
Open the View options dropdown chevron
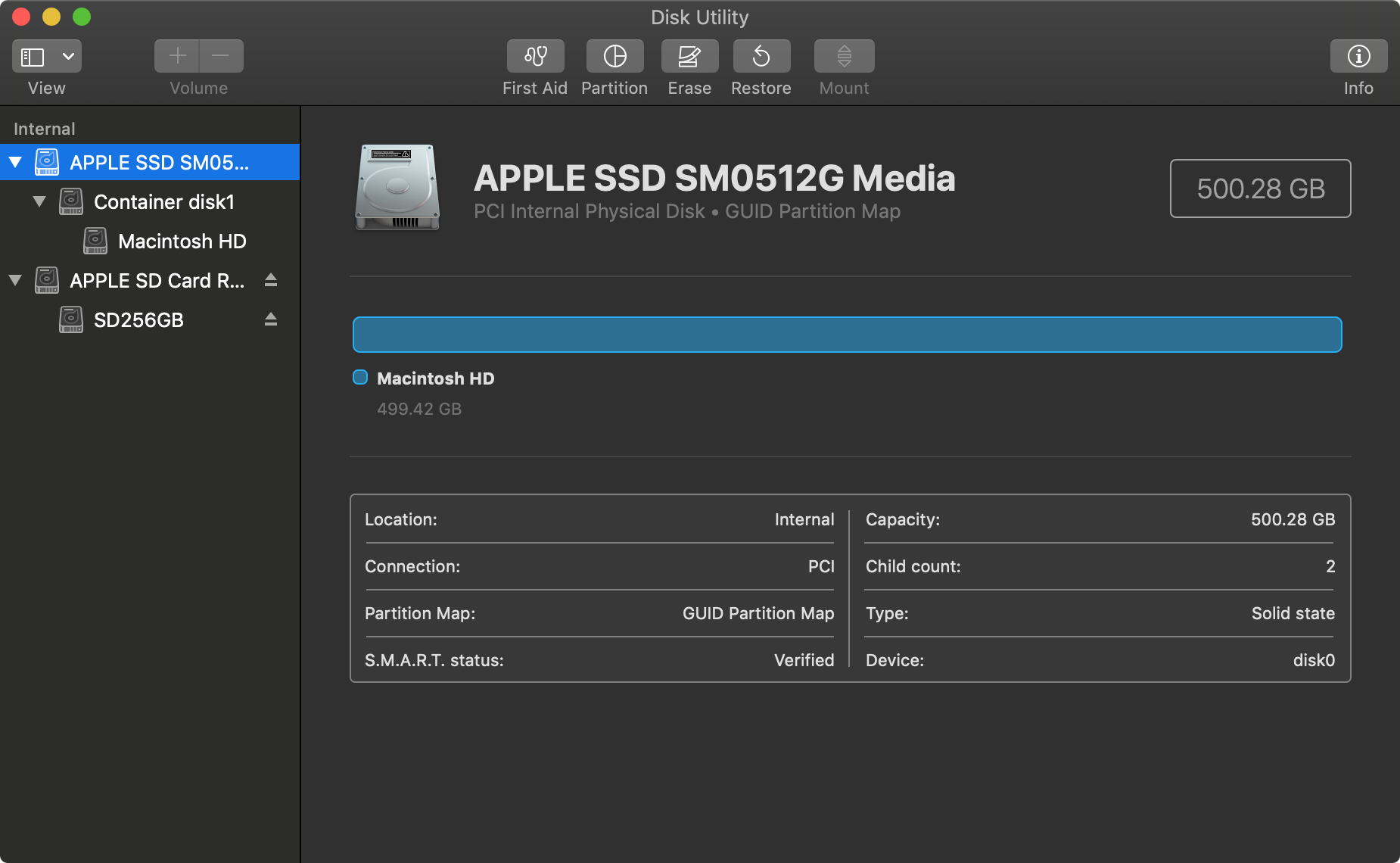click(68, 57)
